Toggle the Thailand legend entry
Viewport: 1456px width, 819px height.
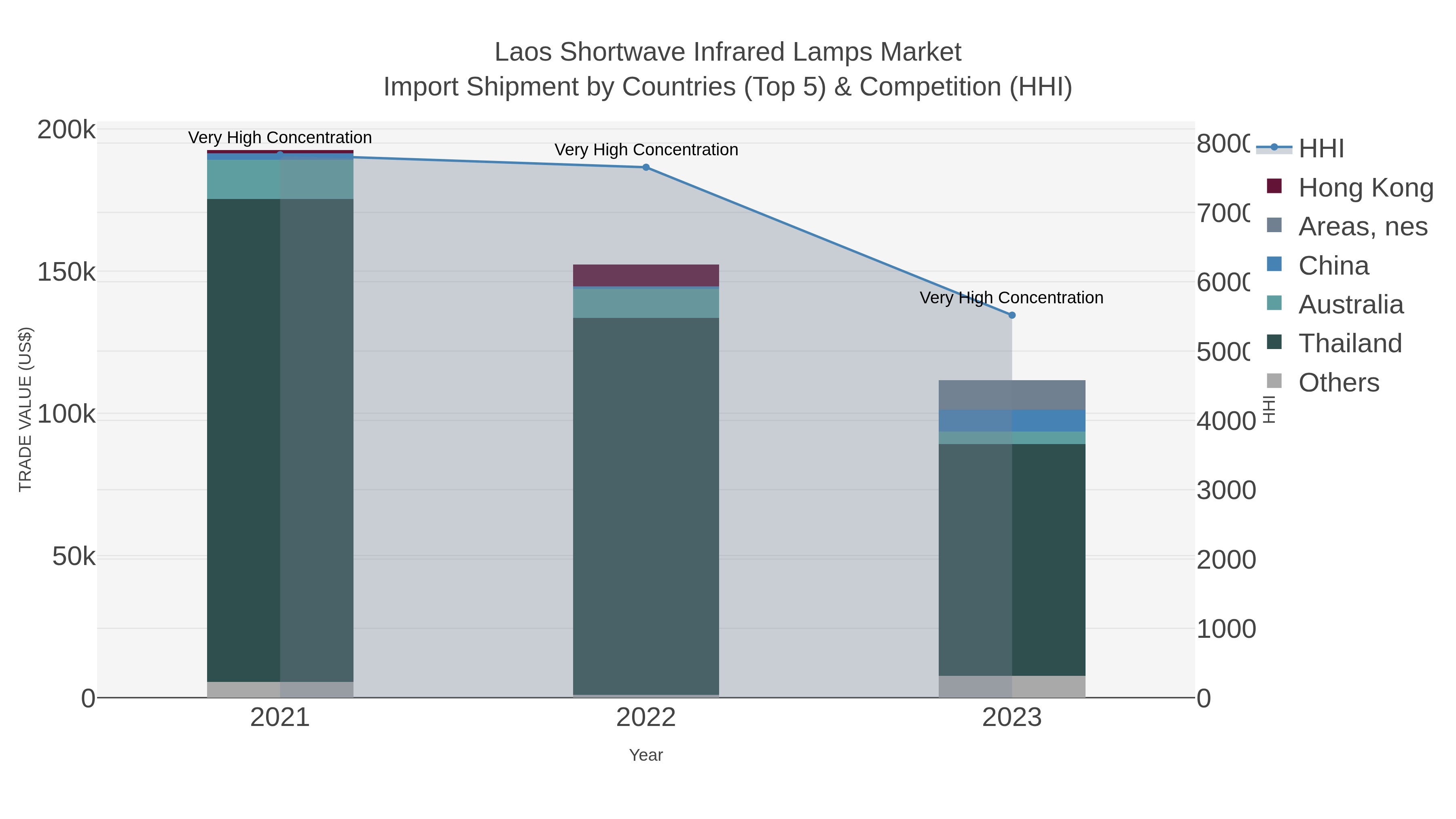pos(1335,344)
